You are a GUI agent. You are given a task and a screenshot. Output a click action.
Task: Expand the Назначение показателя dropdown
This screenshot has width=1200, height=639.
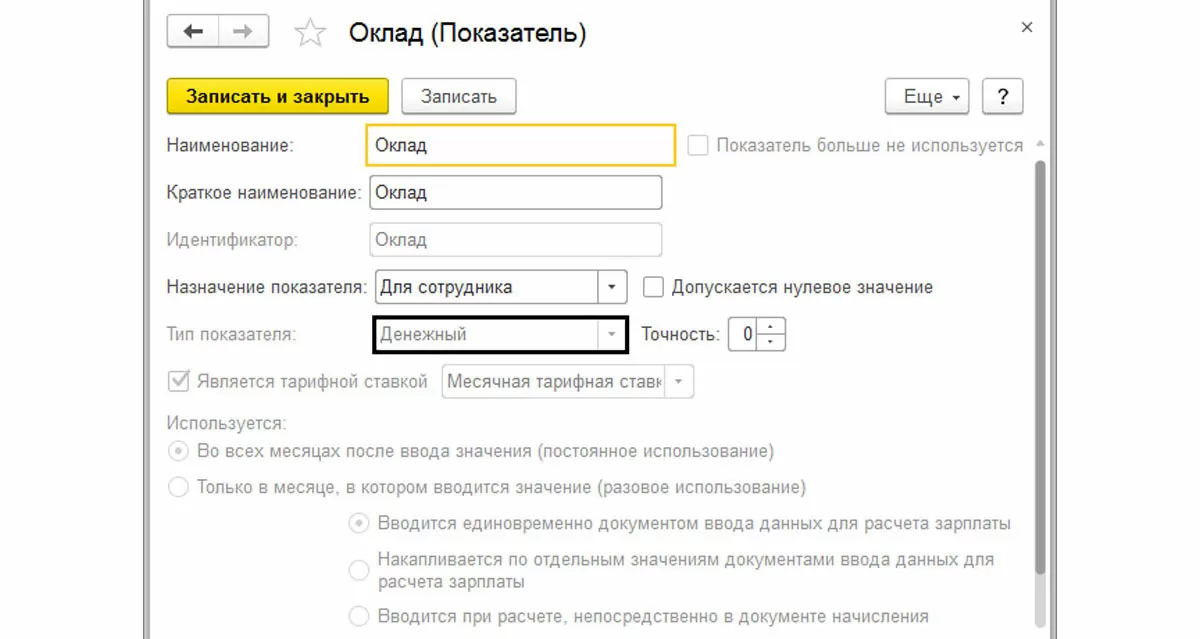(612, 287)
